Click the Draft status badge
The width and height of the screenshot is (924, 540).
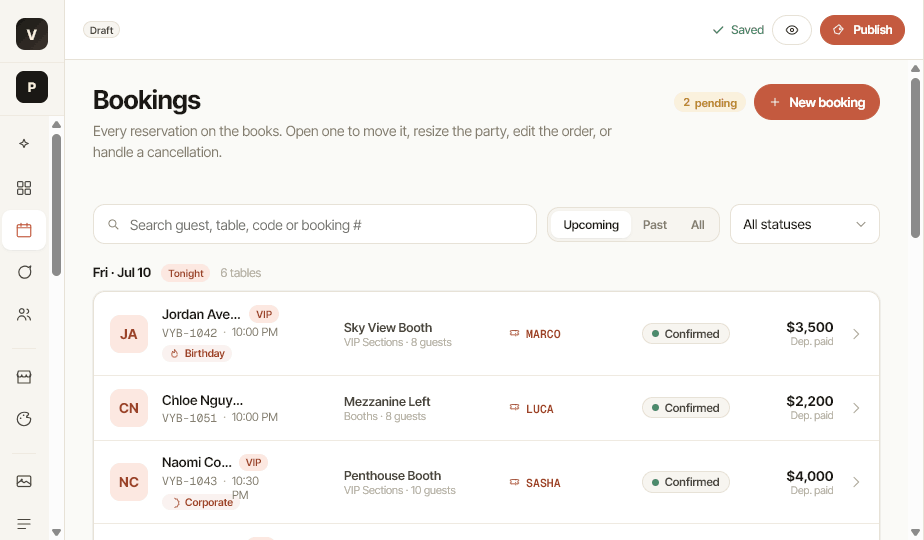point(101,30)
